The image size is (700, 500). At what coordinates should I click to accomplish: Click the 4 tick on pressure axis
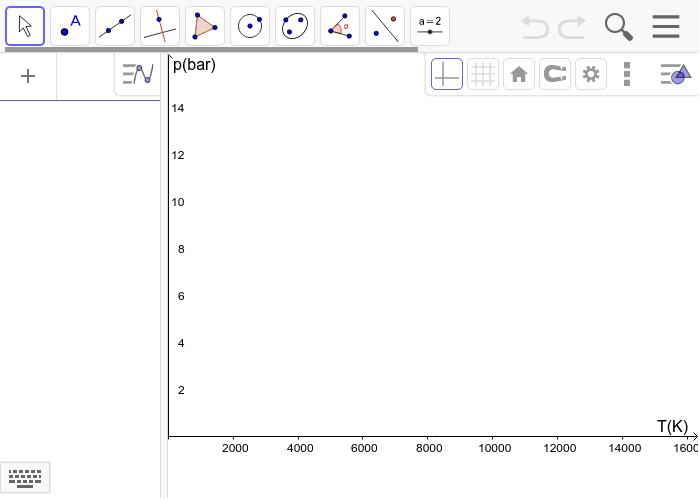pyautogui.click(x=181, y=343)
